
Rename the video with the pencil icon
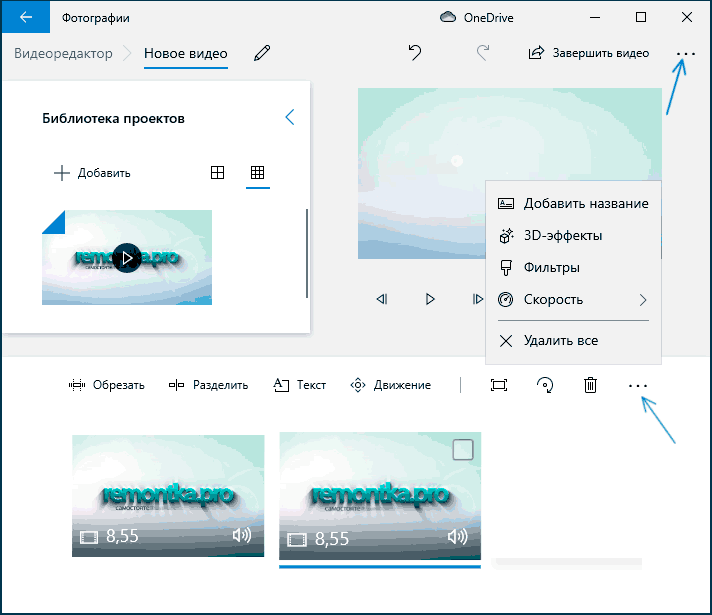pos(262,53)
